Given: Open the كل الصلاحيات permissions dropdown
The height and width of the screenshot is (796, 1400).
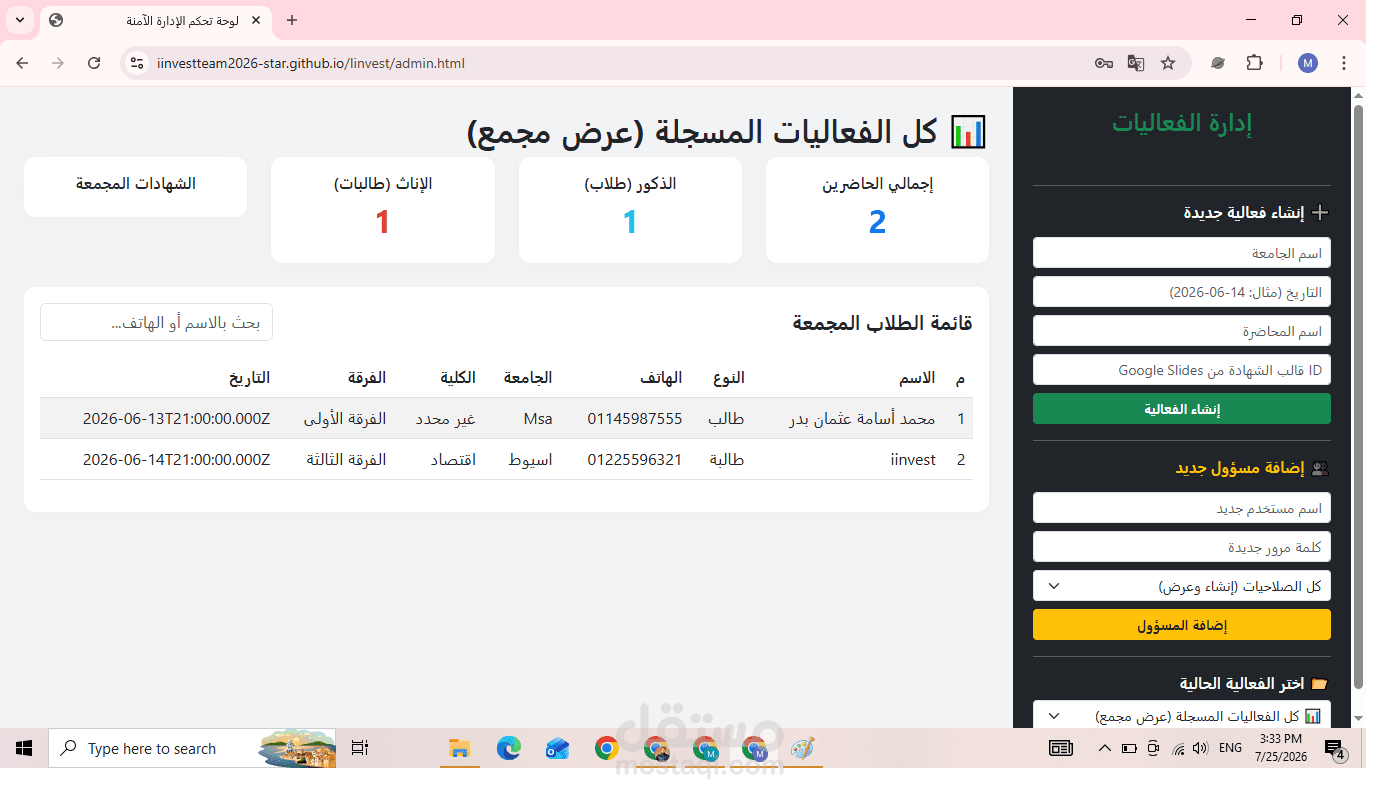Looking at the screenshot, I should tap(1182, 586).
